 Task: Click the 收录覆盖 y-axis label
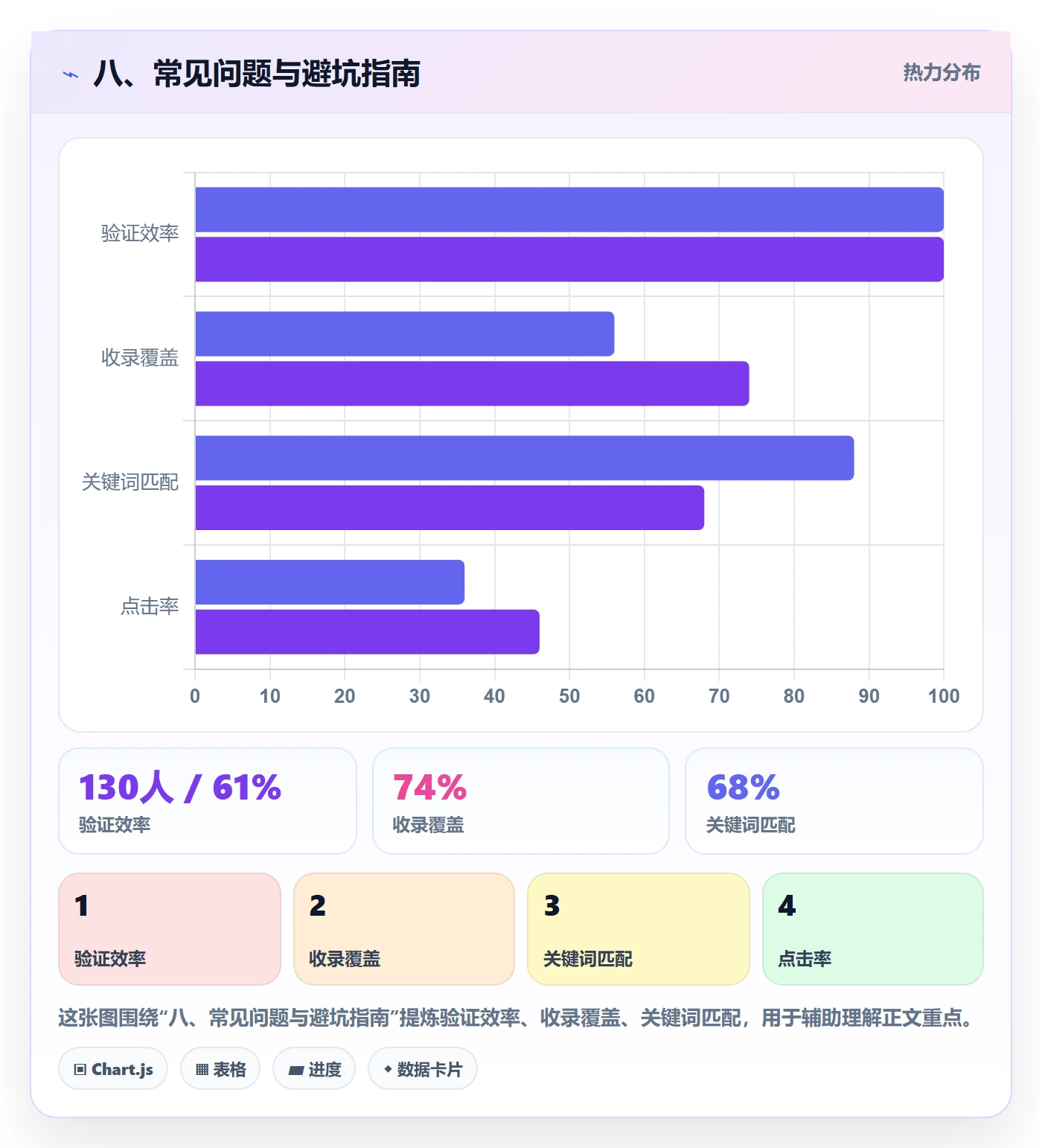(140, 358)
